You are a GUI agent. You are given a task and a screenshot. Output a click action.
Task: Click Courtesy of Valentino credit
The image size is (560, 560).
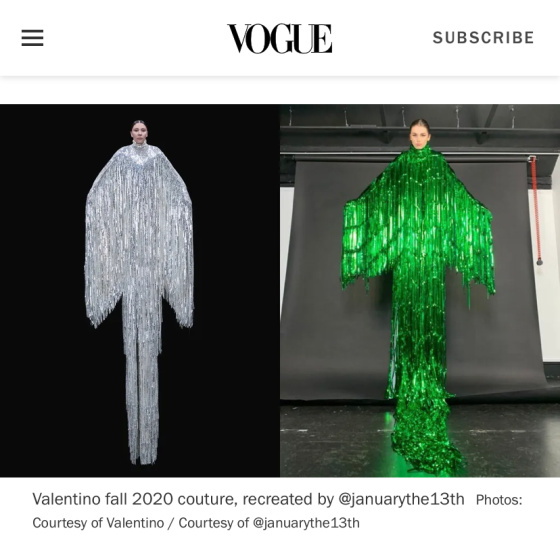pos(98,523)
